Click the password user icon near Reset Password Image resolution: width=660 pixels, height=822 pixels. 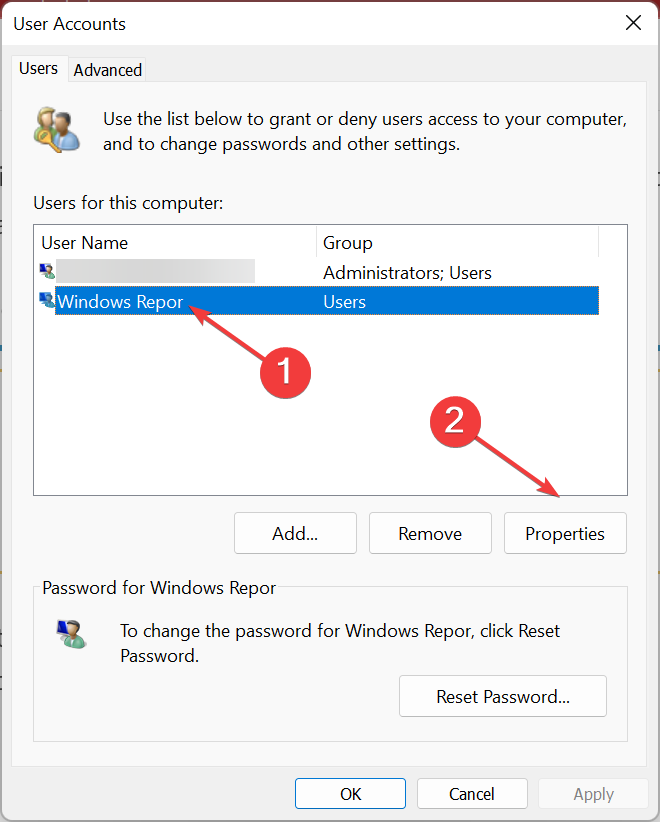tap(71, 634)
